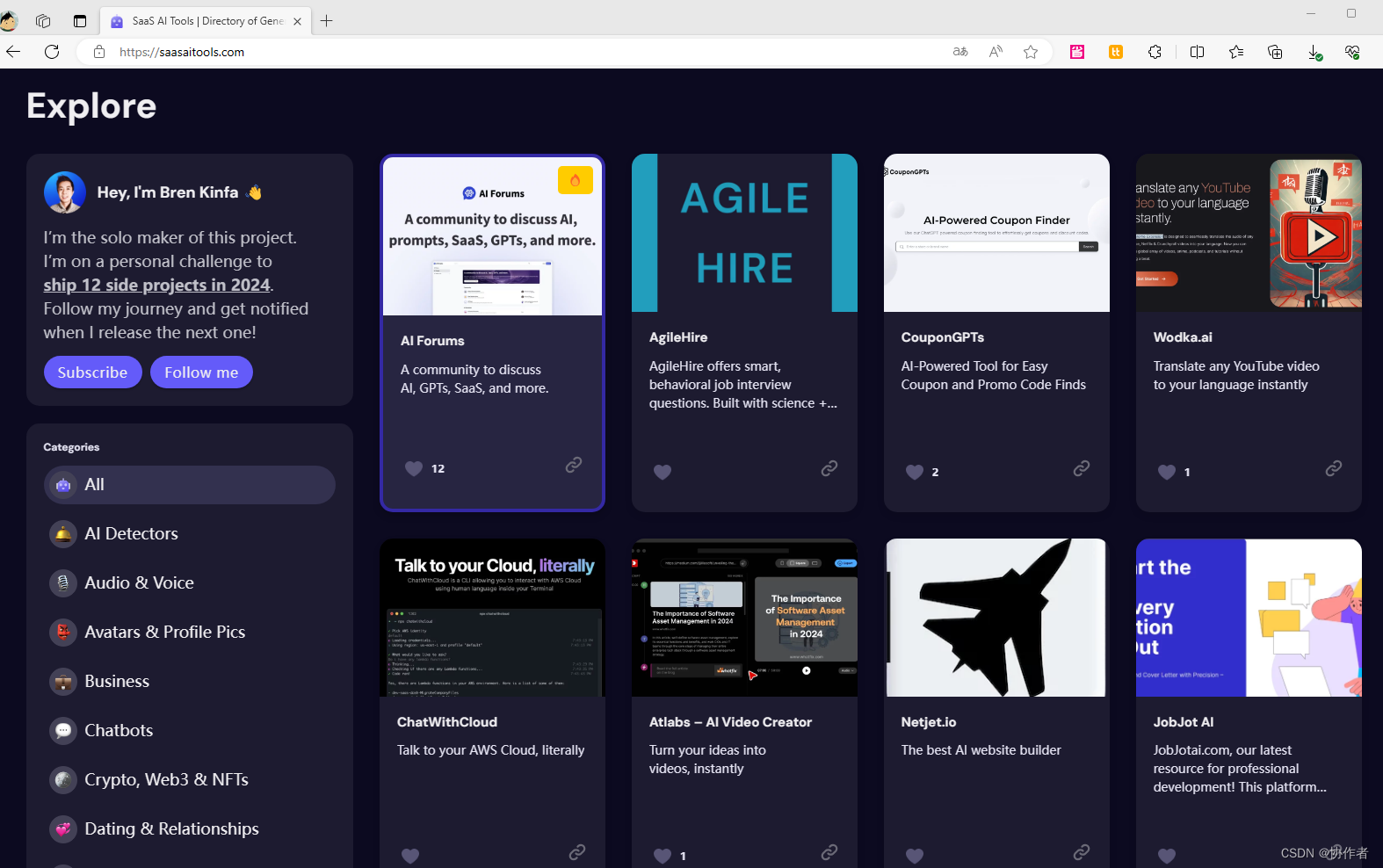This screenshot has height=868, width=1383.
Task: Select the All category
Action: click(190, 485)
